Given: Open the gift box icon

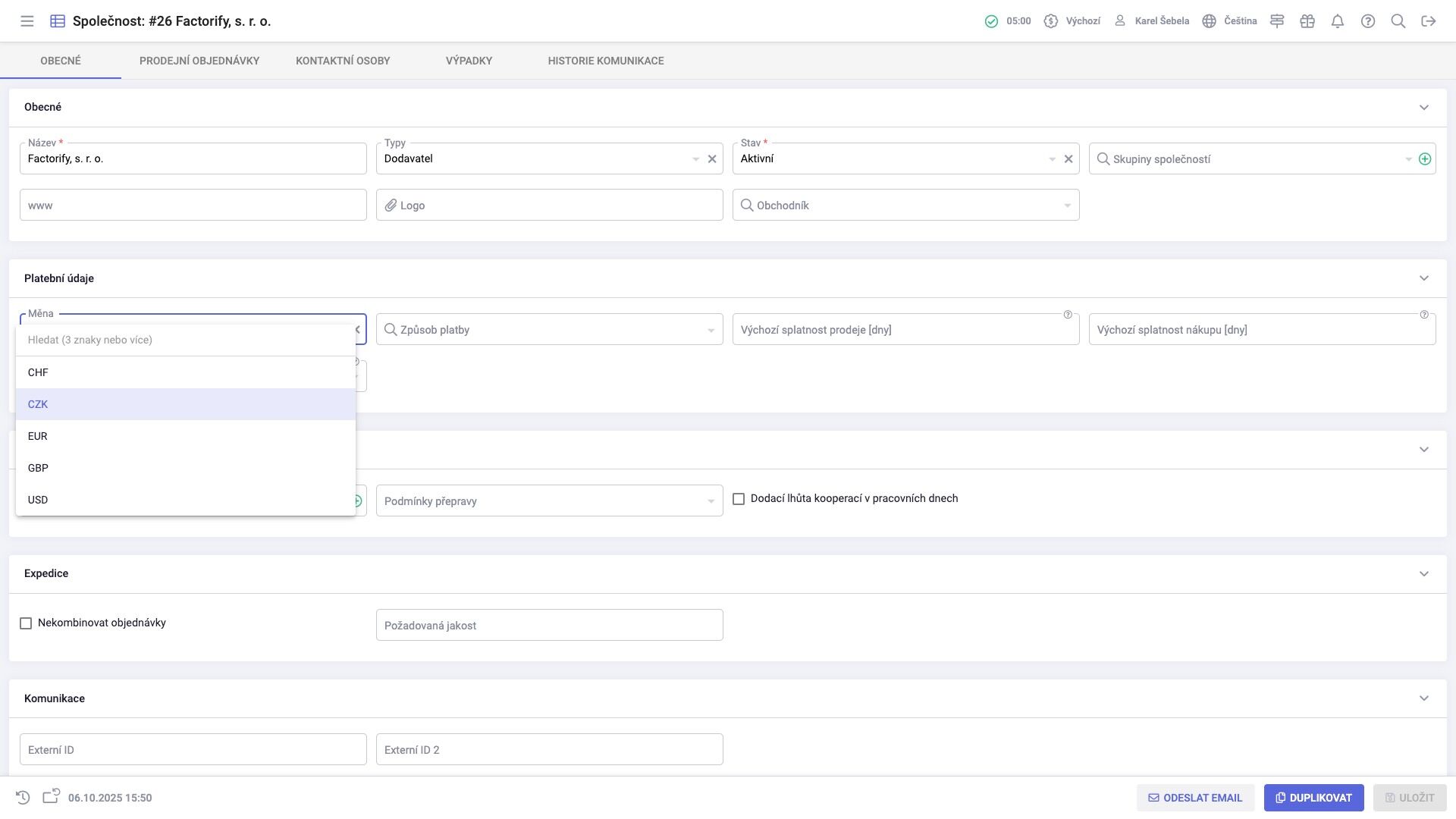Looking at the screenshot, I should [x=1307, y=21].
